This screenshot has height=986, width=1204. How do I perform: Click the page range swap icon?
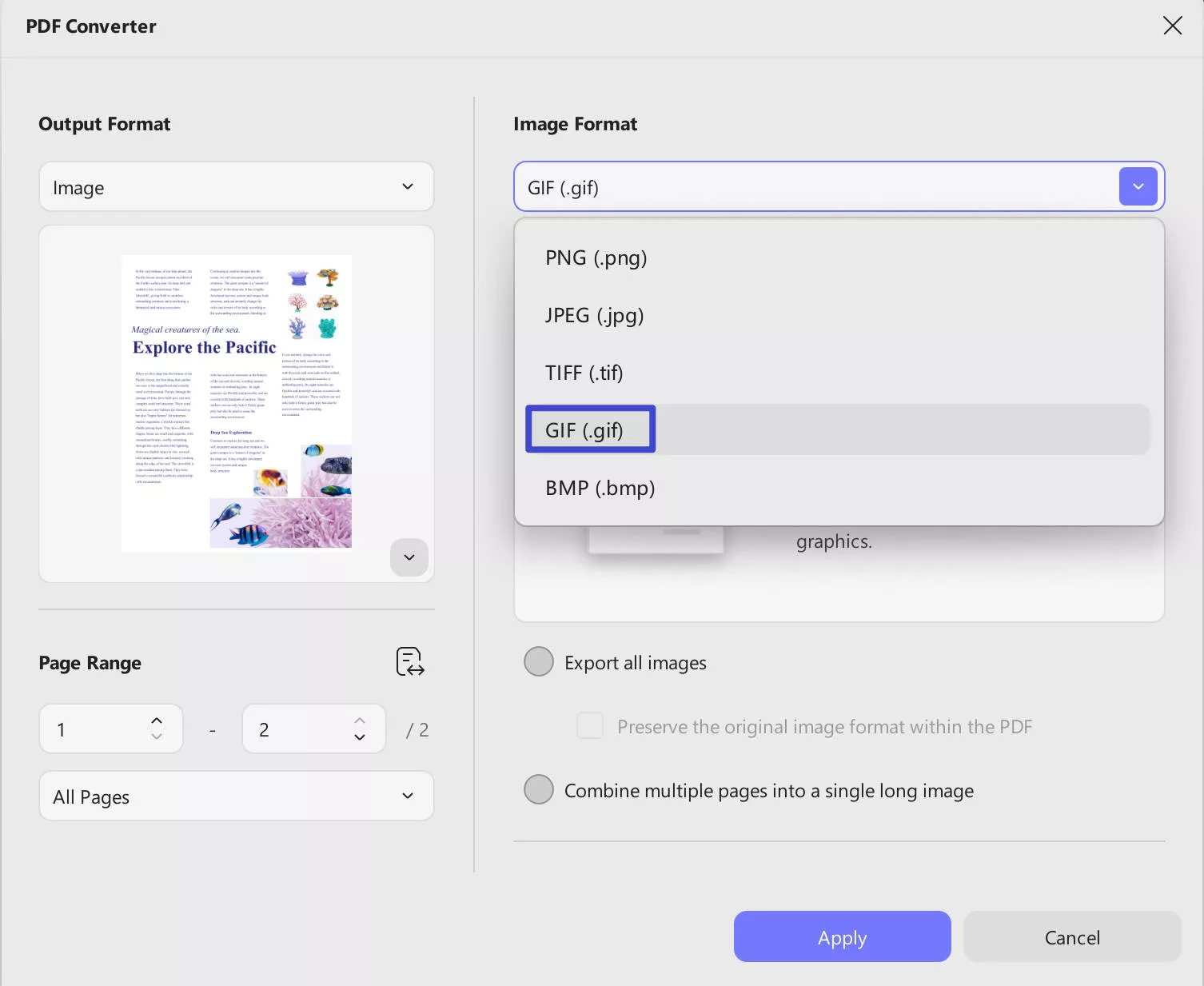pyautogui.click(x=410, y=662)
